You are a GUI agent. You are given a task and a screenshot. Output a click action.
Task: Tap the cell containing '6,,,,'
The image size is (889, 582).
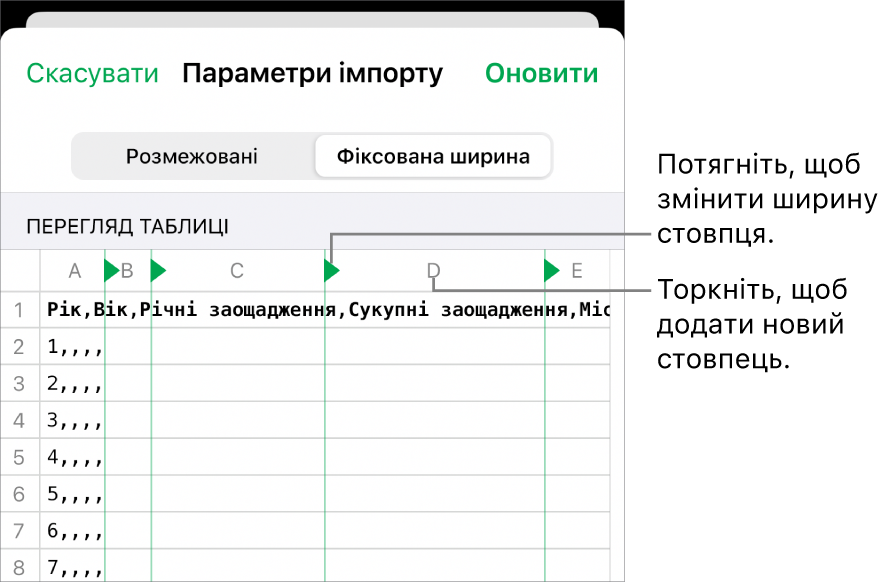[x=74, y=530]
